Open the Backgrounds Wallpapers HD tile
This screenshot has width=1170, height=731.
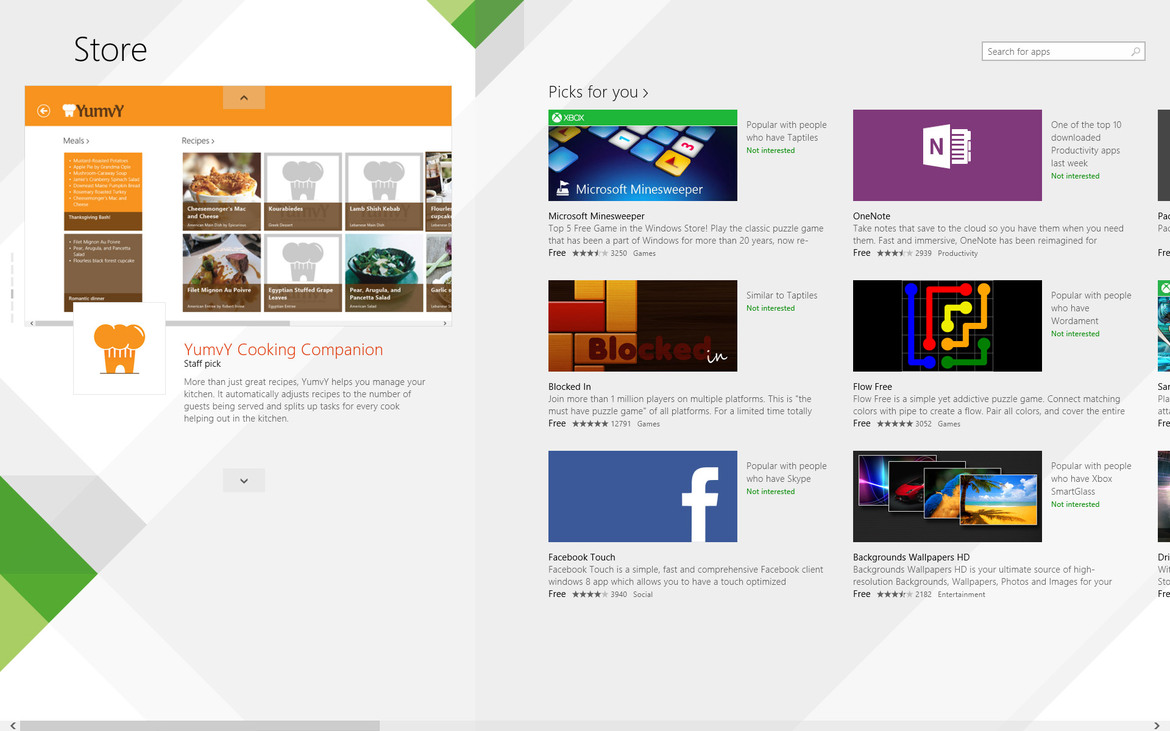pos(947,496)
